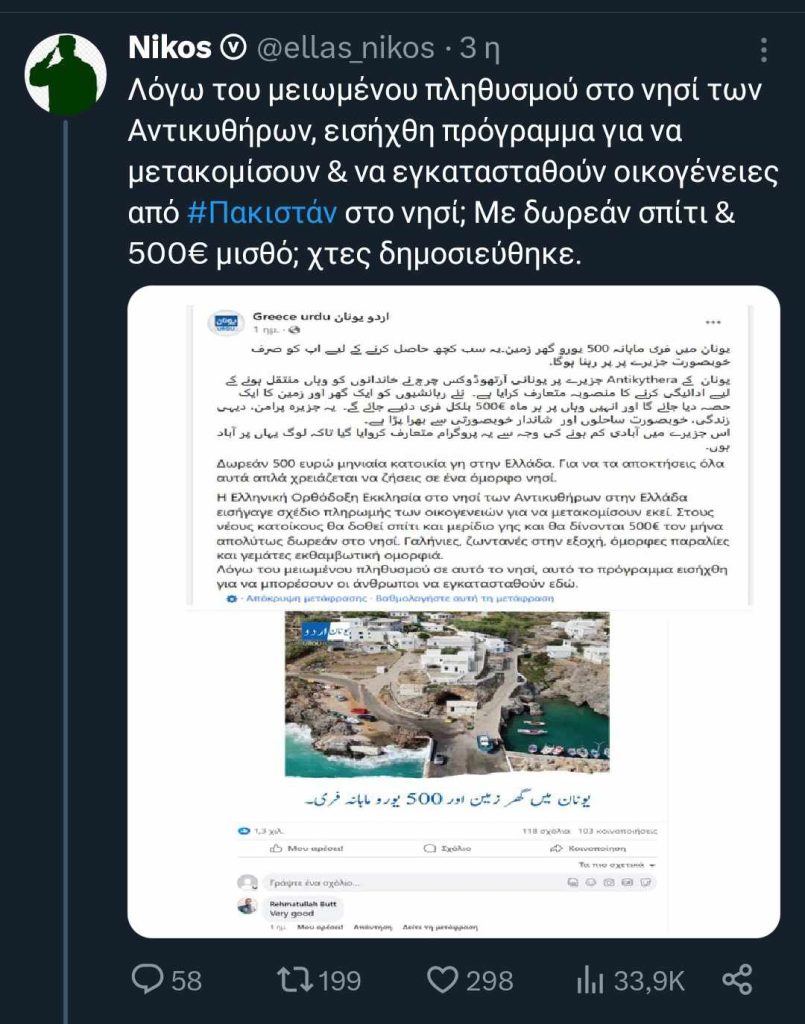Click the Antikythera harbor photo in the image
Screen dimensions: 805x1024
447,694
